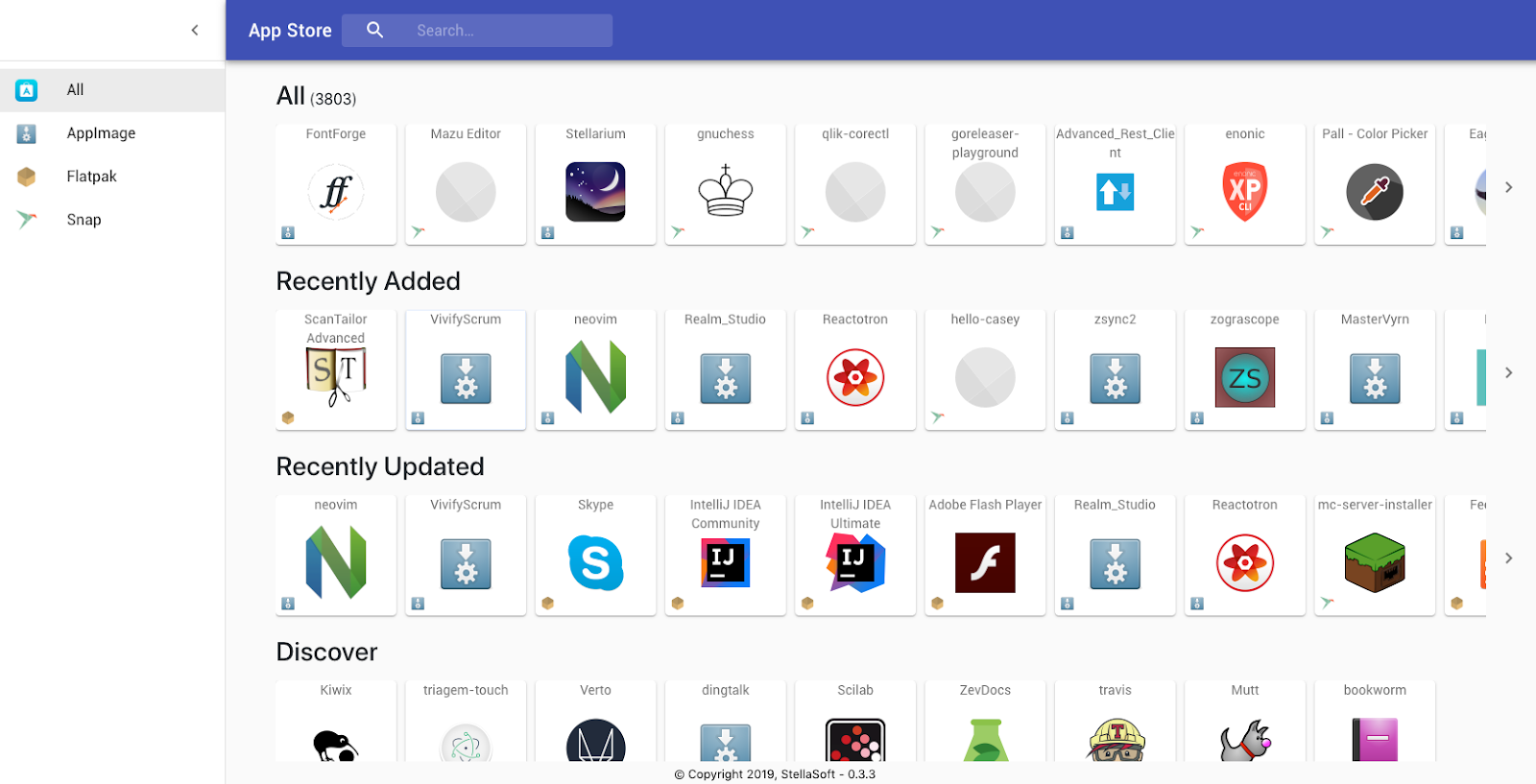Open the qlik-corectl app card
Screen dimensions: 1536x784
855,184
